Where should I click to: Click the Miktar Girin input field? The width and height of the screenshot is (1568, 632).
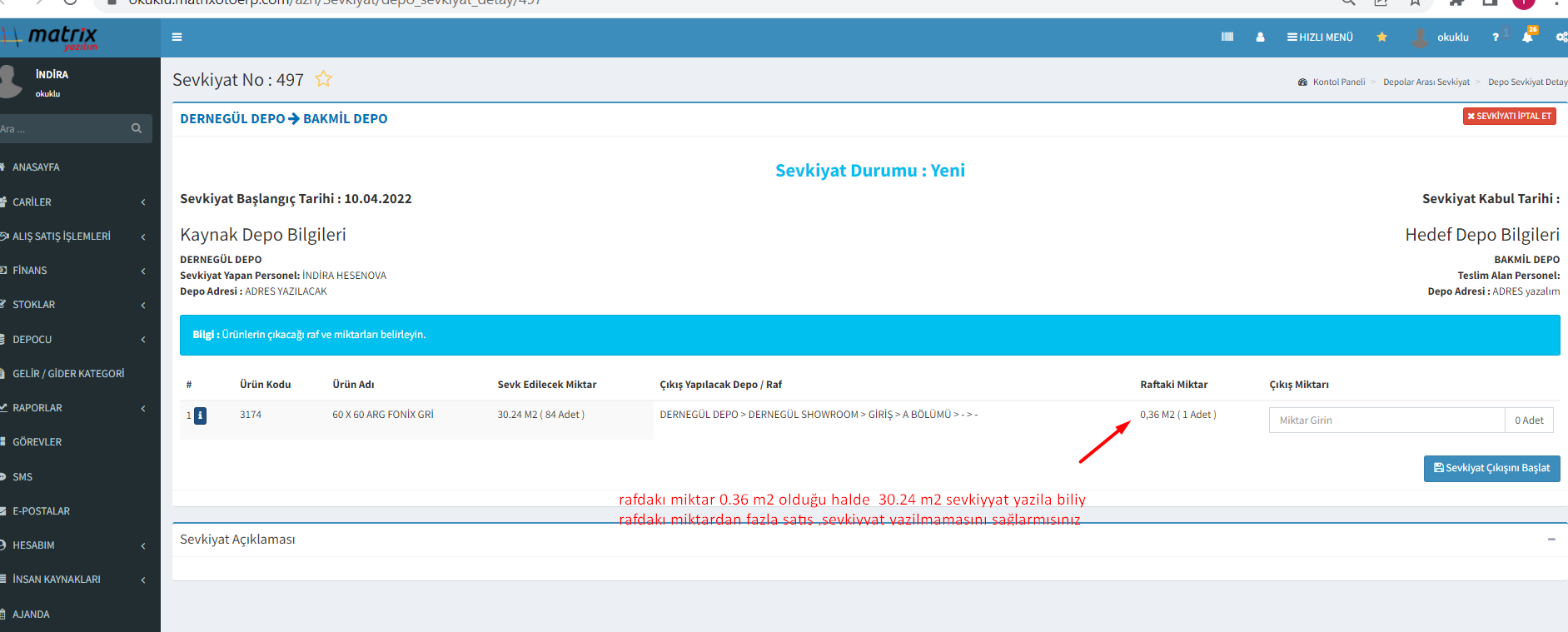coord(1386,421)
